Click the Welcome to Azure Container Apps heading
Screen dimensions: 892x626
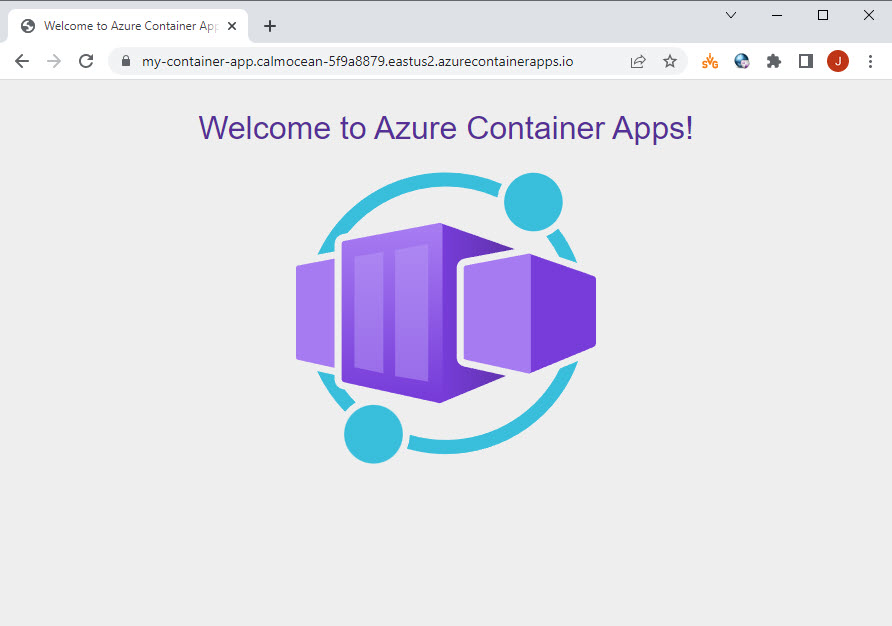pos(446,127)
